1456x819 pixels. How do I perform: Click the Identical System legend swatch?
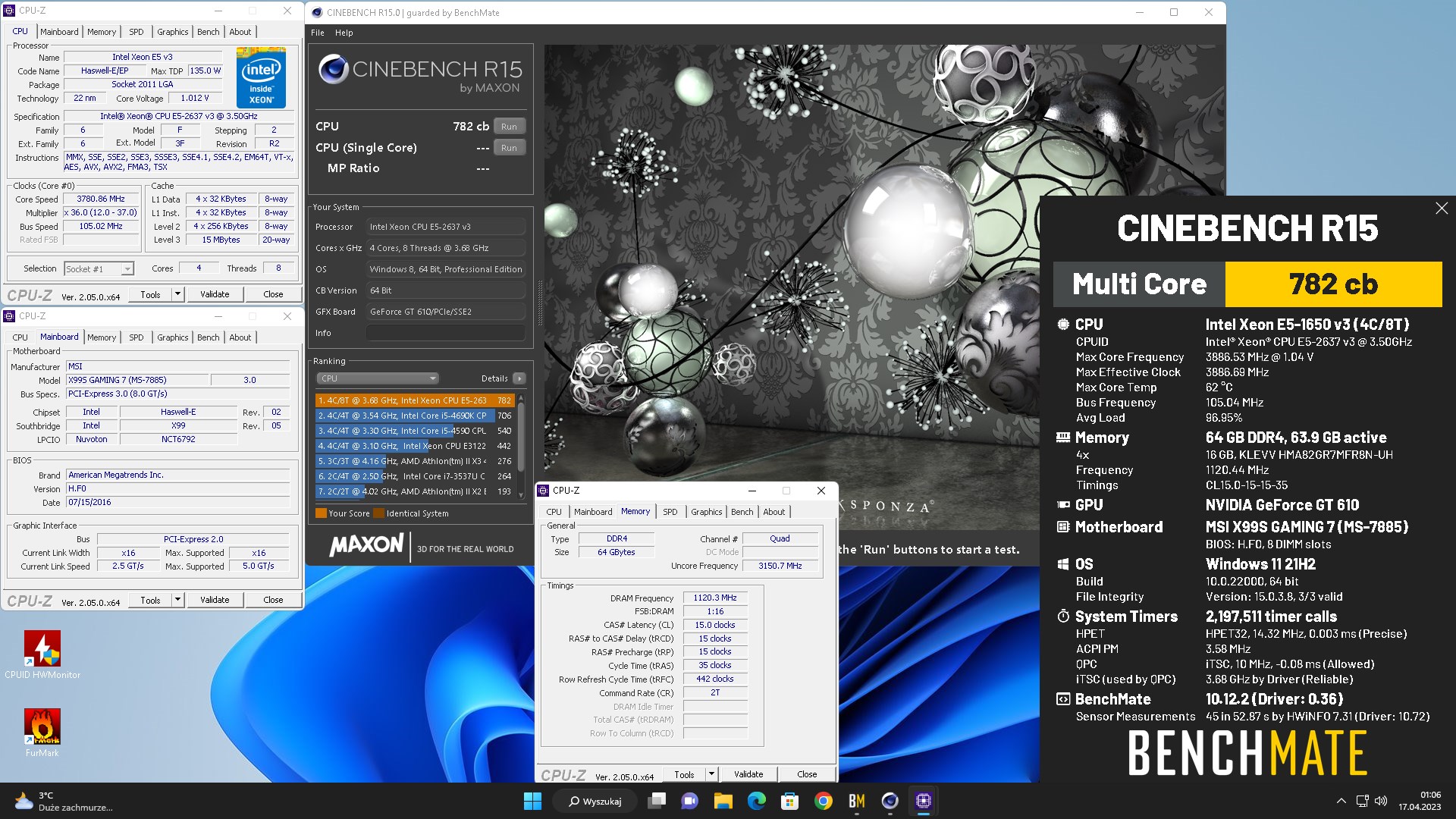tap(378, 513)
